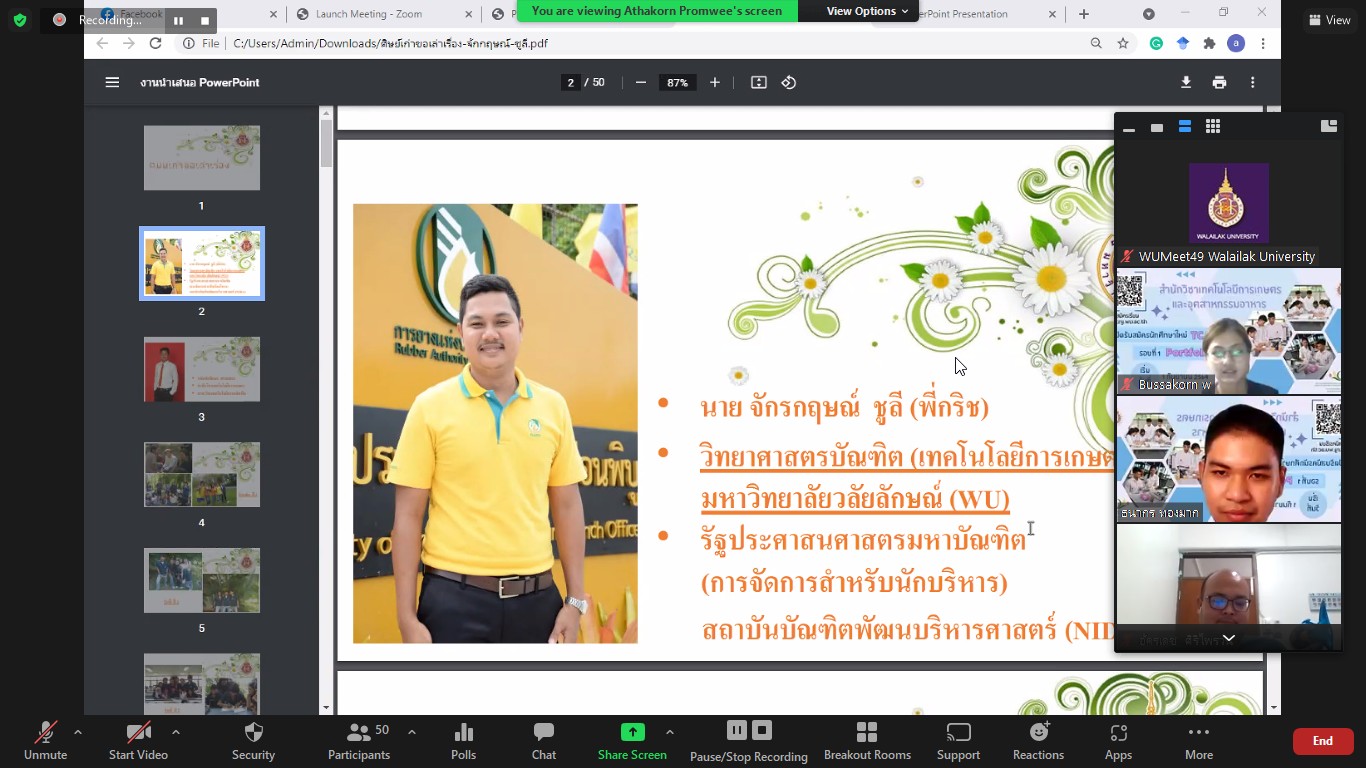Rotate the PDF page counterclockwise

tap(789, 83)
